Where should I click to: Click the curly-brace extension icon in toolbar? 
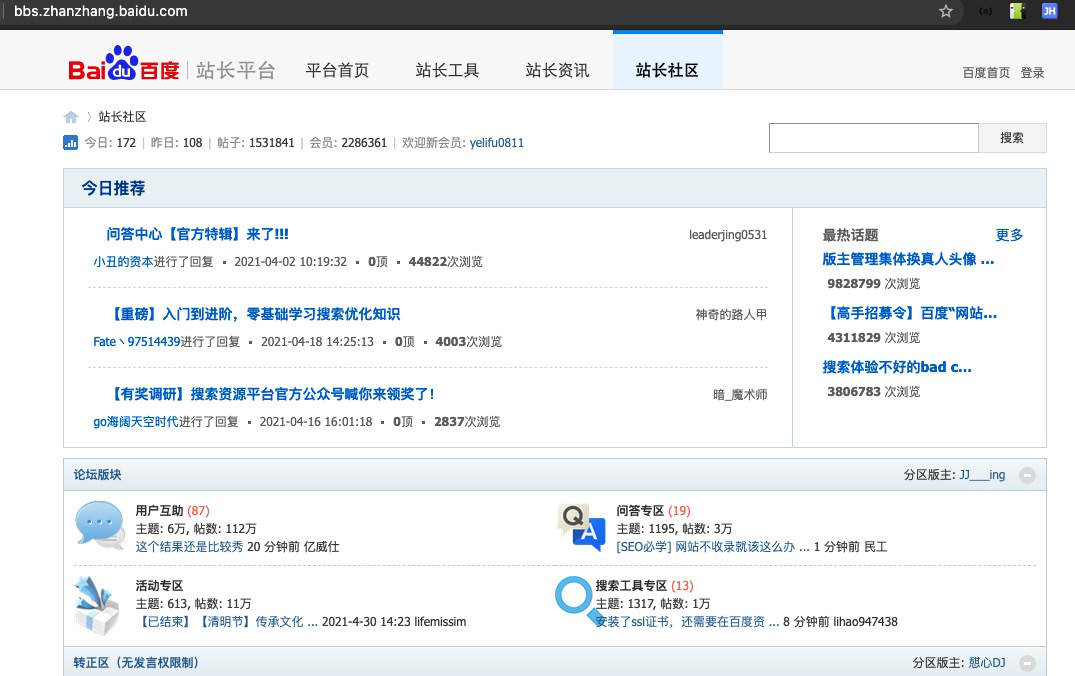[984, 11]
